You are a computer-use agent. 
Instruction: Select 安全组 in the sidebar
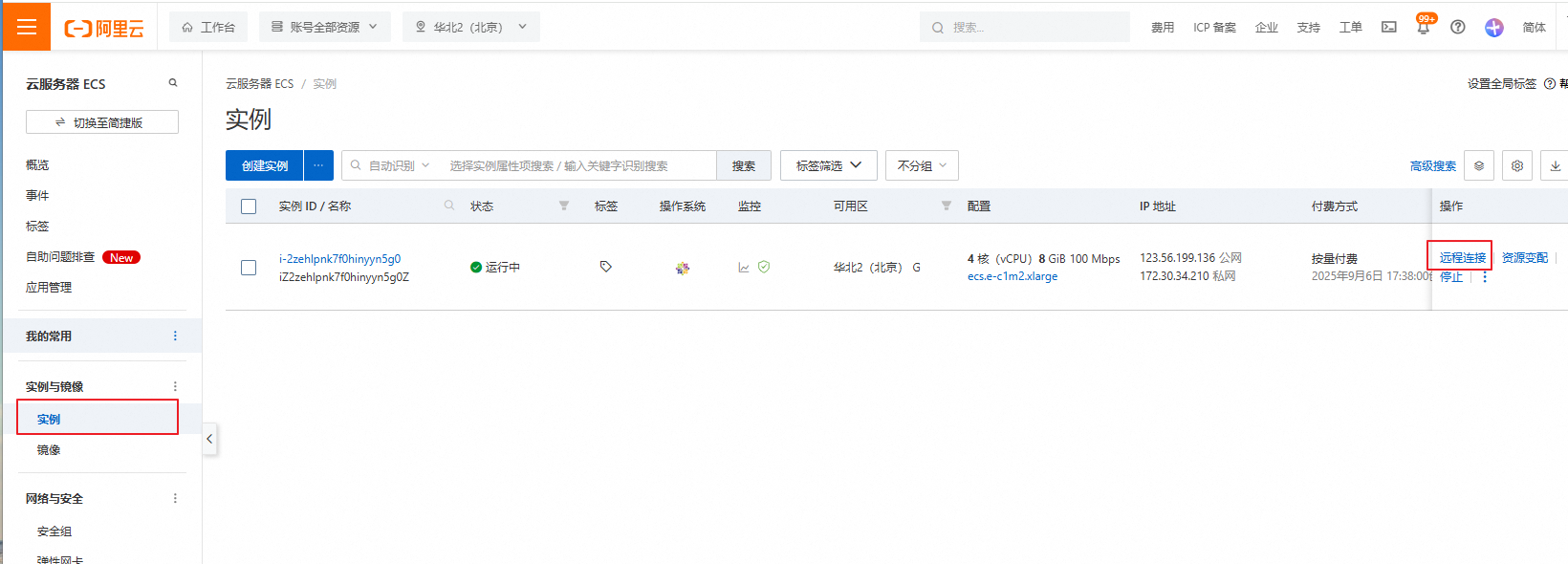pos(54,531)
